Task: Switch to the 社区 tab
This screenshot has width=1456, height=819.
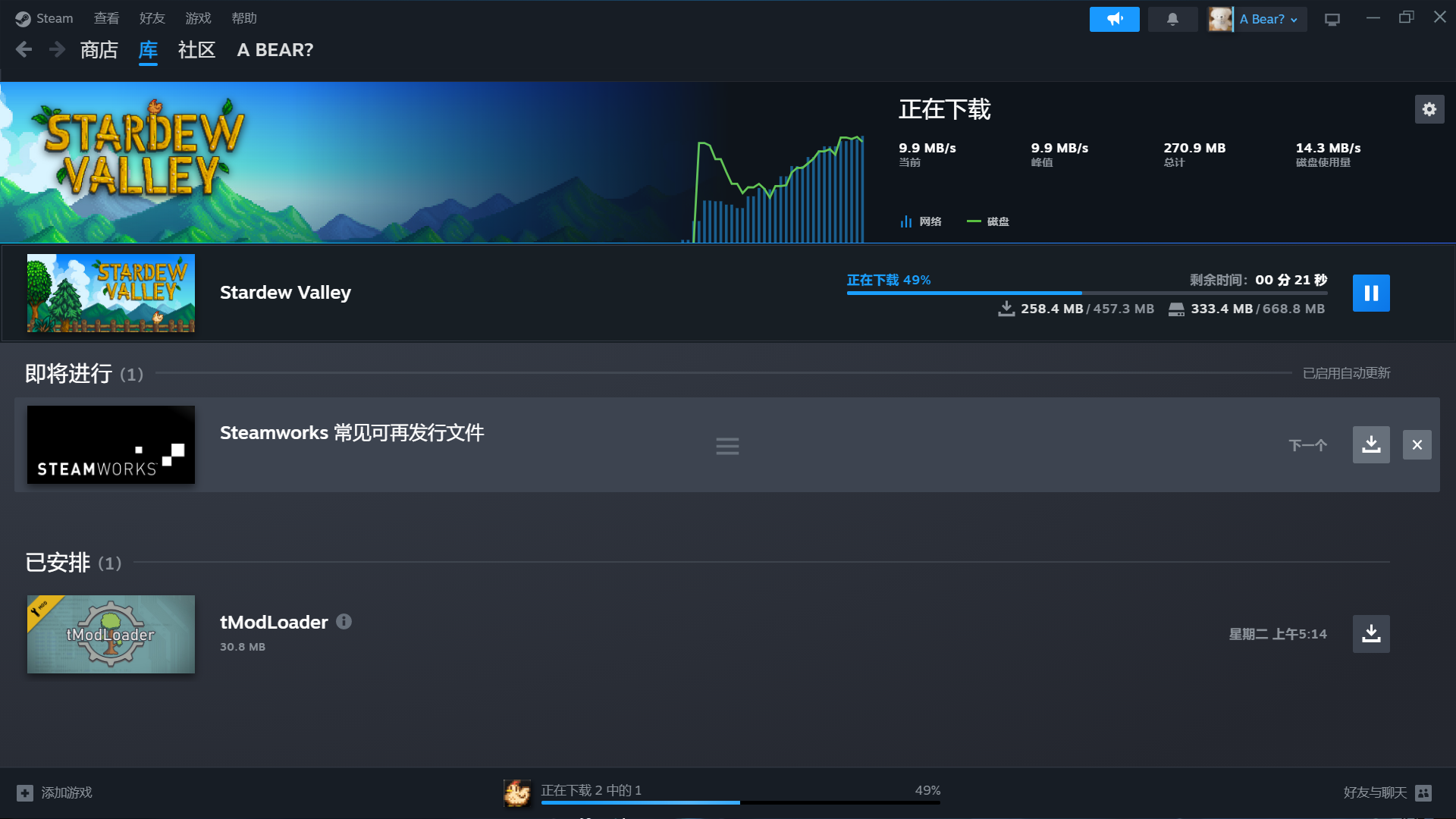Action: 196,50
